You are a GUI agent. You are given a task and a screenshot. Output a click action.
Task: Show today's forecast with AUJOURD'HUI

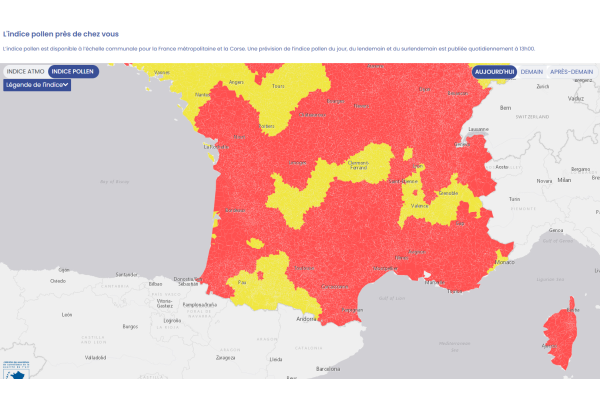tap(495, 72)
